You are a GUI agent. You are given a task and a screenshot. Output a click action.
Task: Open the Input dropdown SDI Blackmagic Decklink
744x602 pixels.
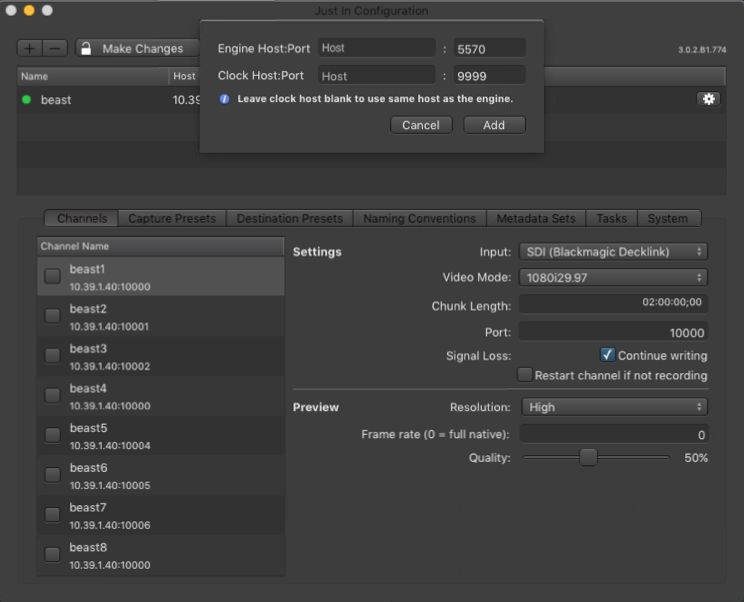coord(614,251)
